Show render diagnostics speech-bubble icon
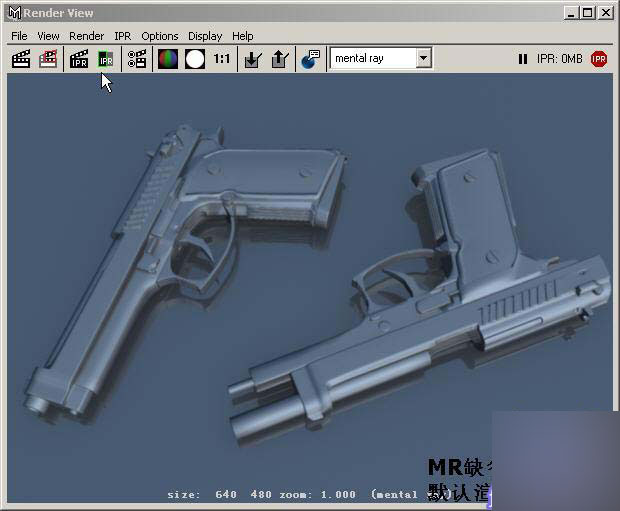Image resolution: width=620 pixels, height=511 pixels. pos(310,59)
